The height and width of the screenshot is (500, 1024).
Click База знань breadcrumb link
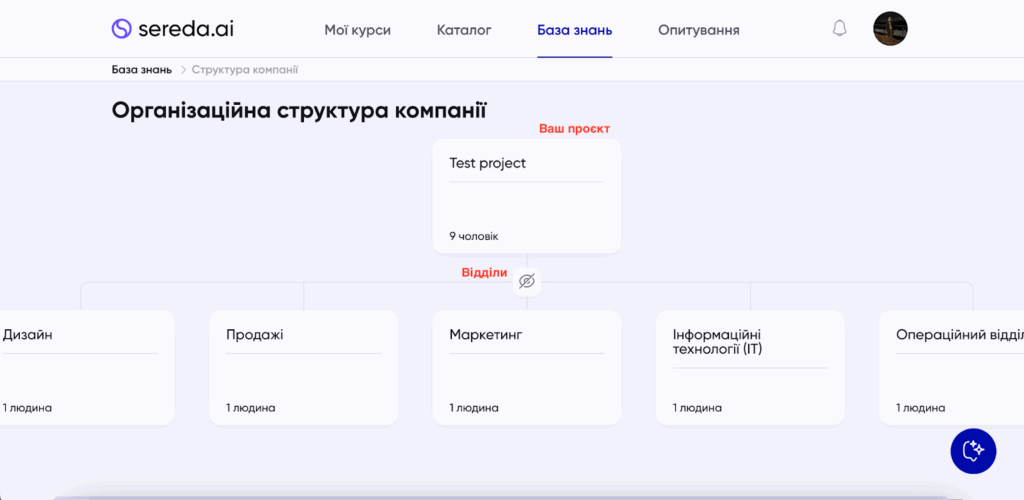pos(142,70)
